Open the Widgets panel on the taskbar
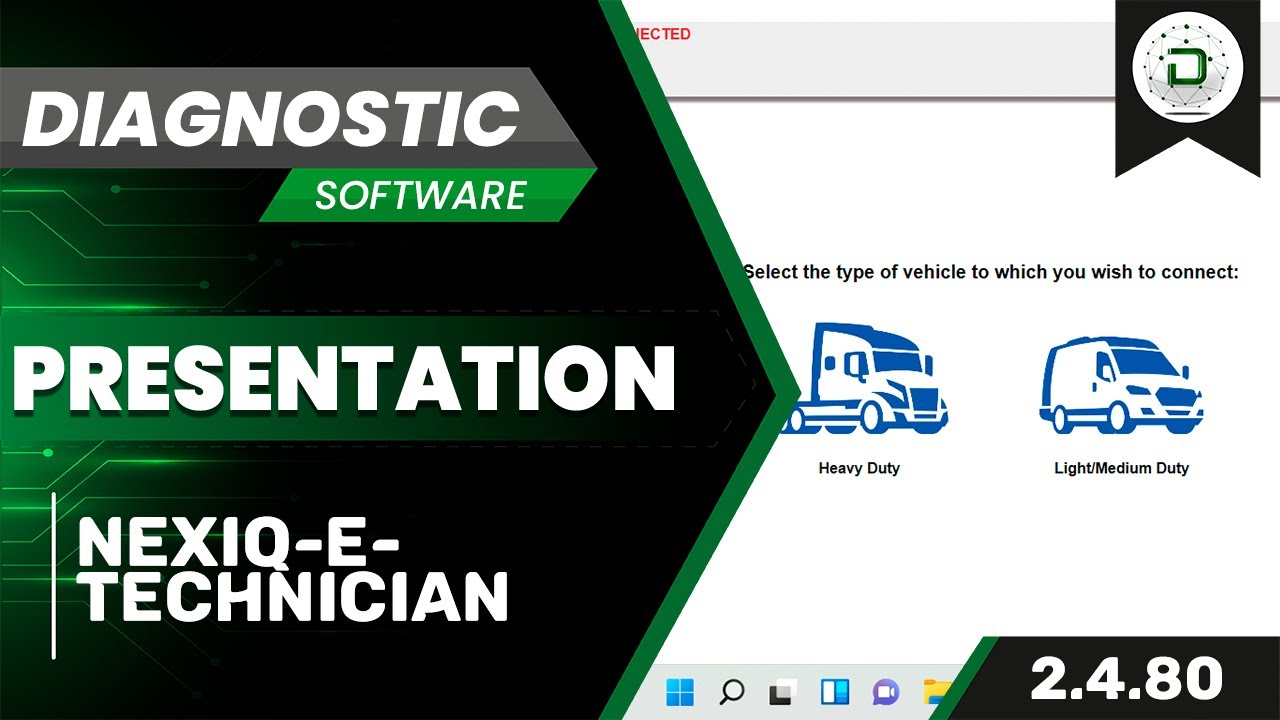Viewport: 1280px width, 720px height. pos(834,691)
